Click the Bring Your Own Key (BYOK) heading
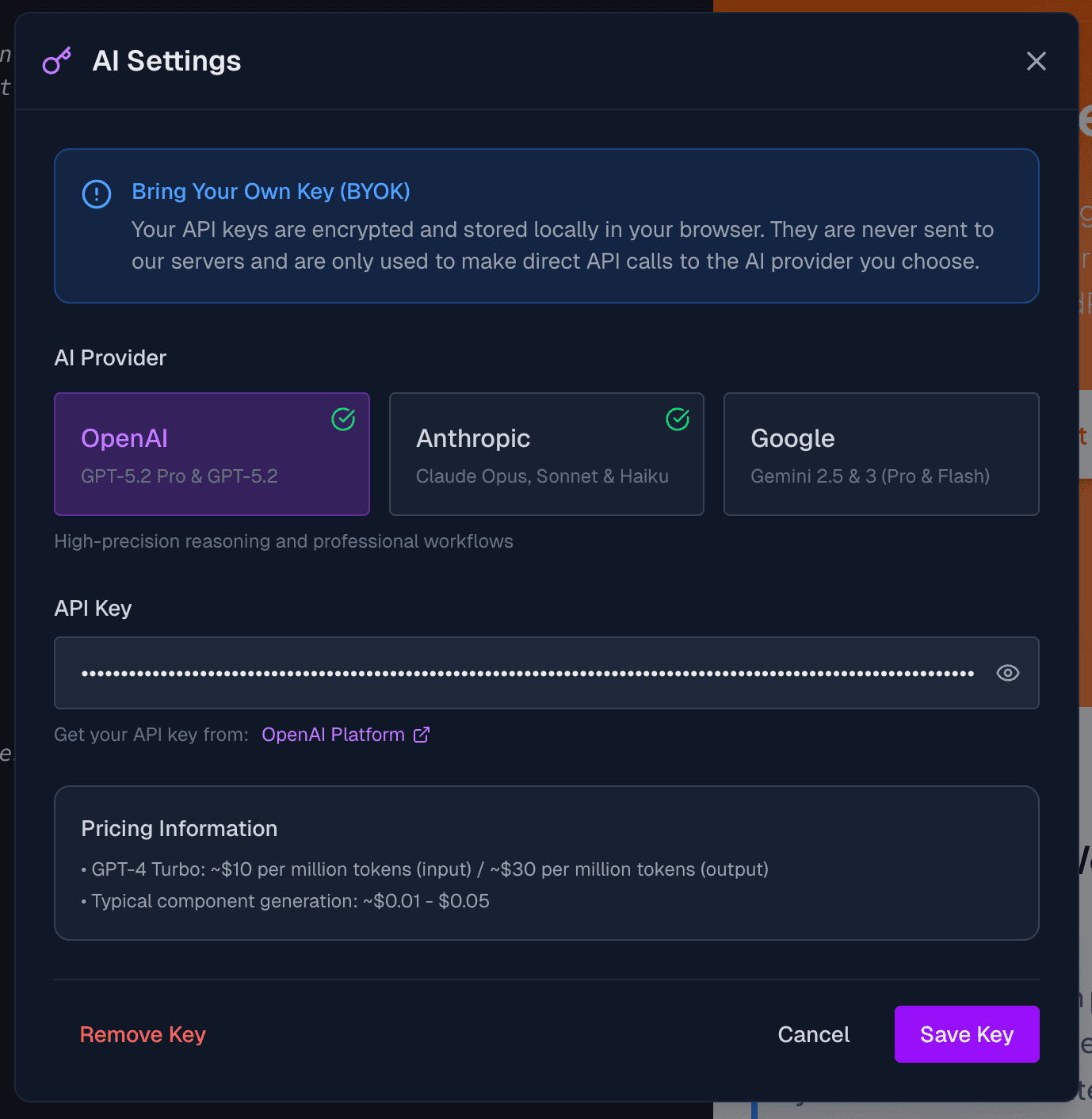Viewport: 1092px width, 1119px height. [x=270, y=192]
